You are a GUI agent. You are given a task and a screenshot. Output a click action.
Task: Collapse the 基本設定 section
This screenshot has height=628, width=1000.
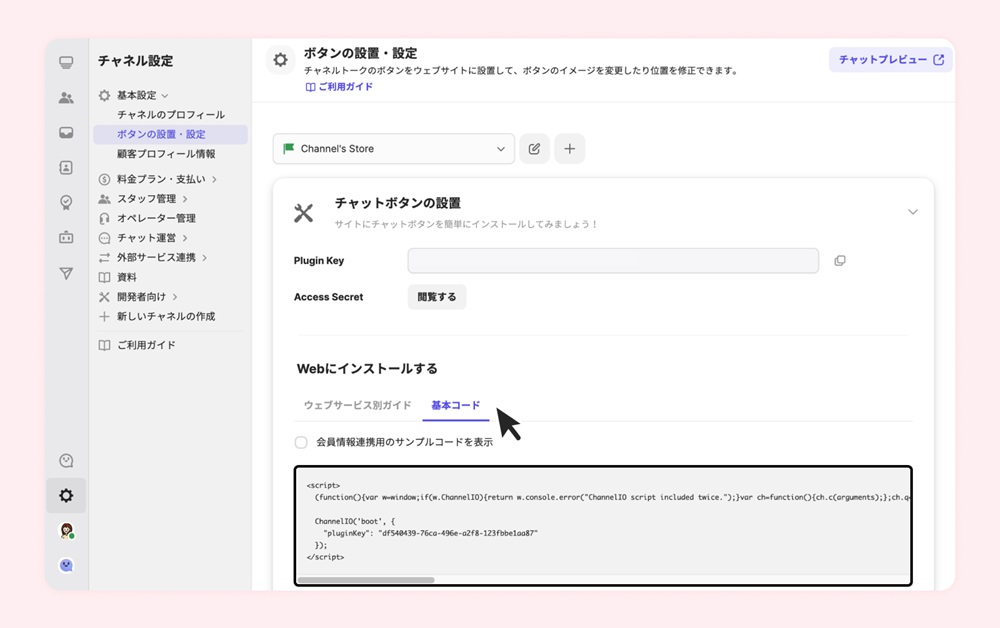165,96
